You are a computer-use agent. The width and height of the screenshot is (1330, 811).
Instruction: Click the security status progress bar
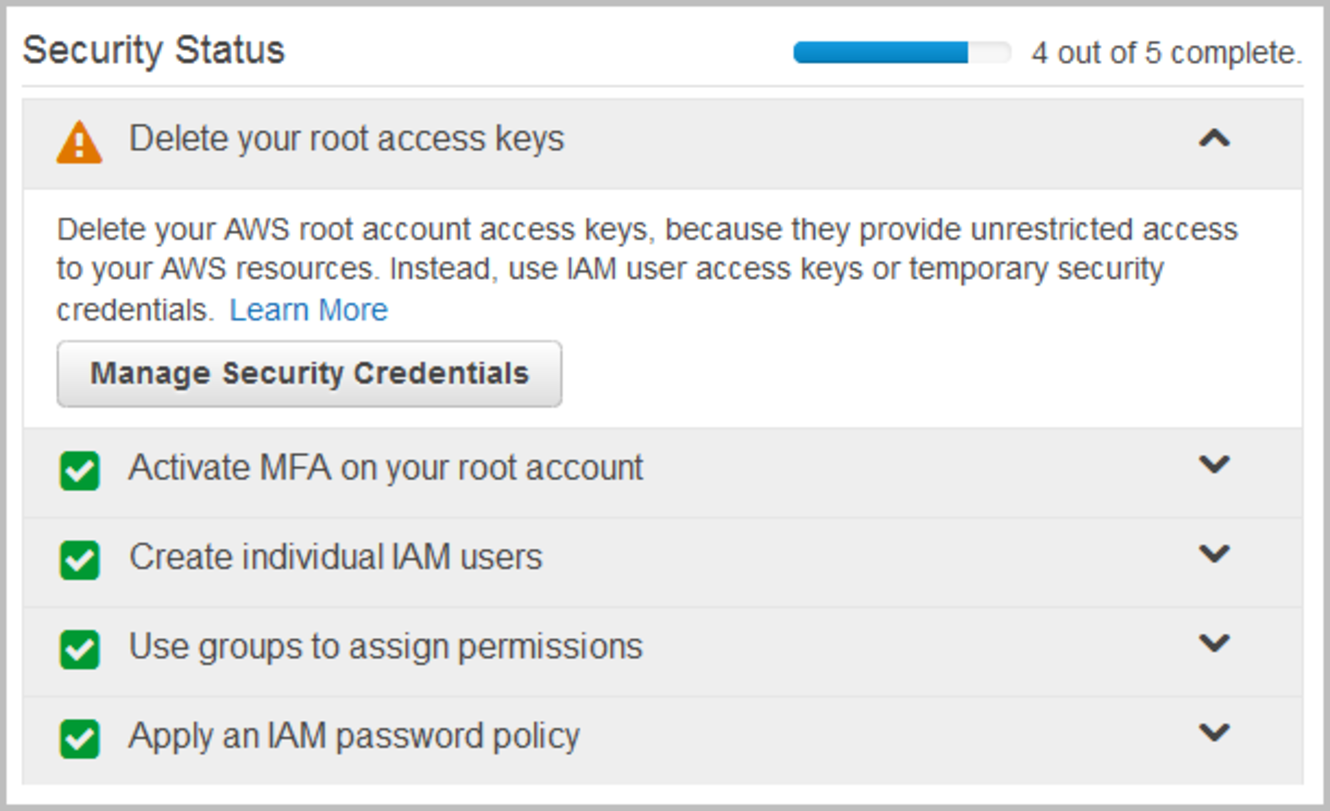point(902,52)
